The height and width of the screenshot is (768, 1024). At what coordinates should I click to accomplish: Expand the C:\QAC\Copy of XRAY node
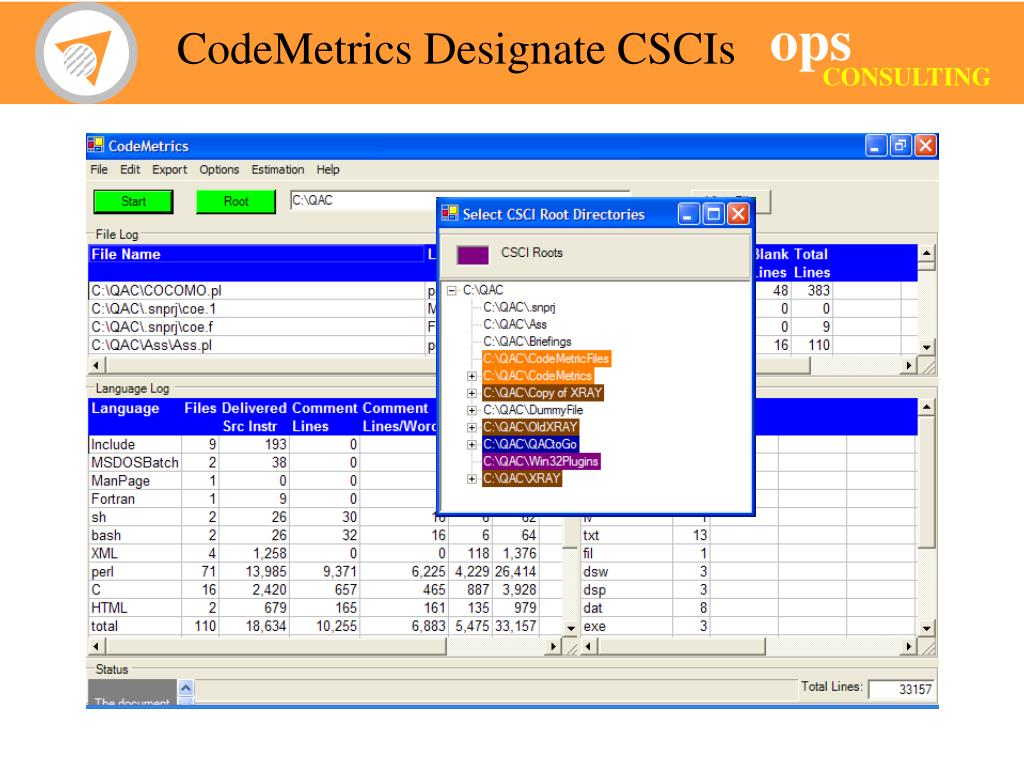(x=472, y=393)
